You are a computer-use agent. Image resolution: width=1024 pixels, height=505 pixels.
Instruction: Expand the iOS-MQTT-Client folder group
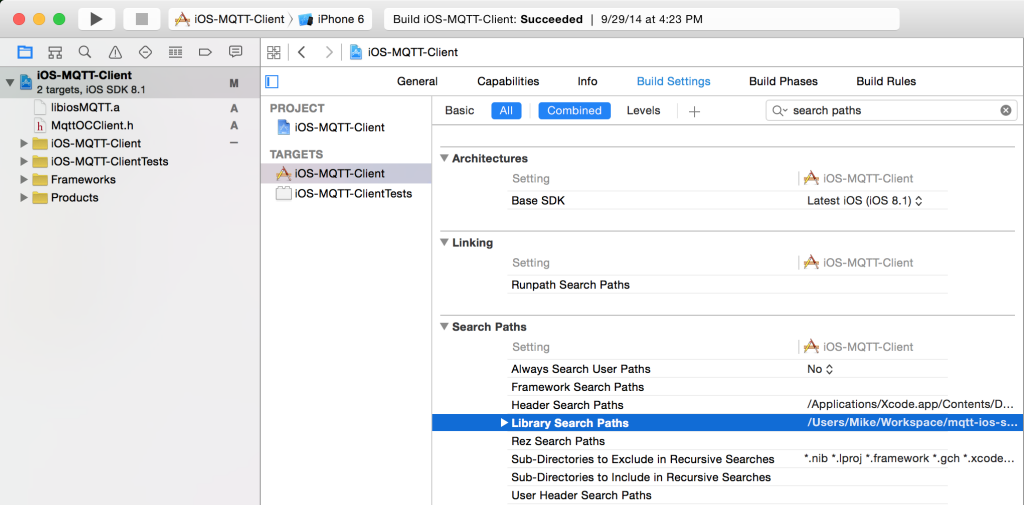click(x=25, y=143)
